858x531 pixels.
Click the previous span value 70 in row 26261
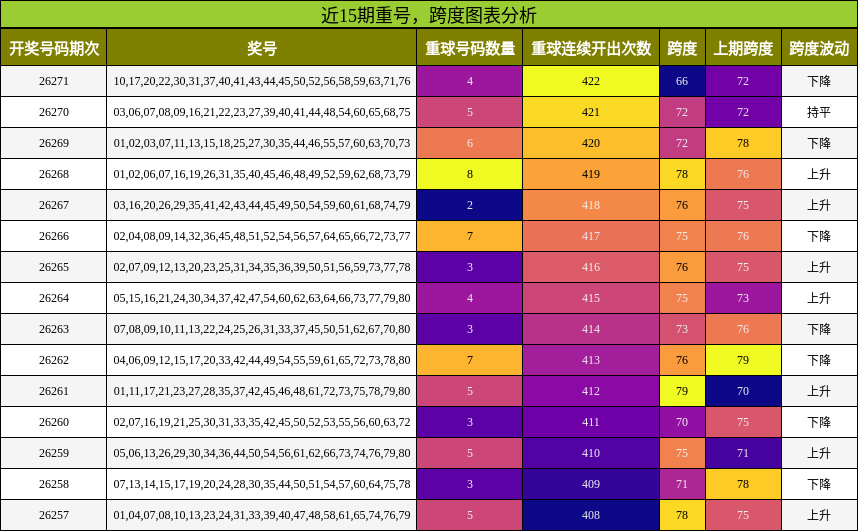coord(743,391)
